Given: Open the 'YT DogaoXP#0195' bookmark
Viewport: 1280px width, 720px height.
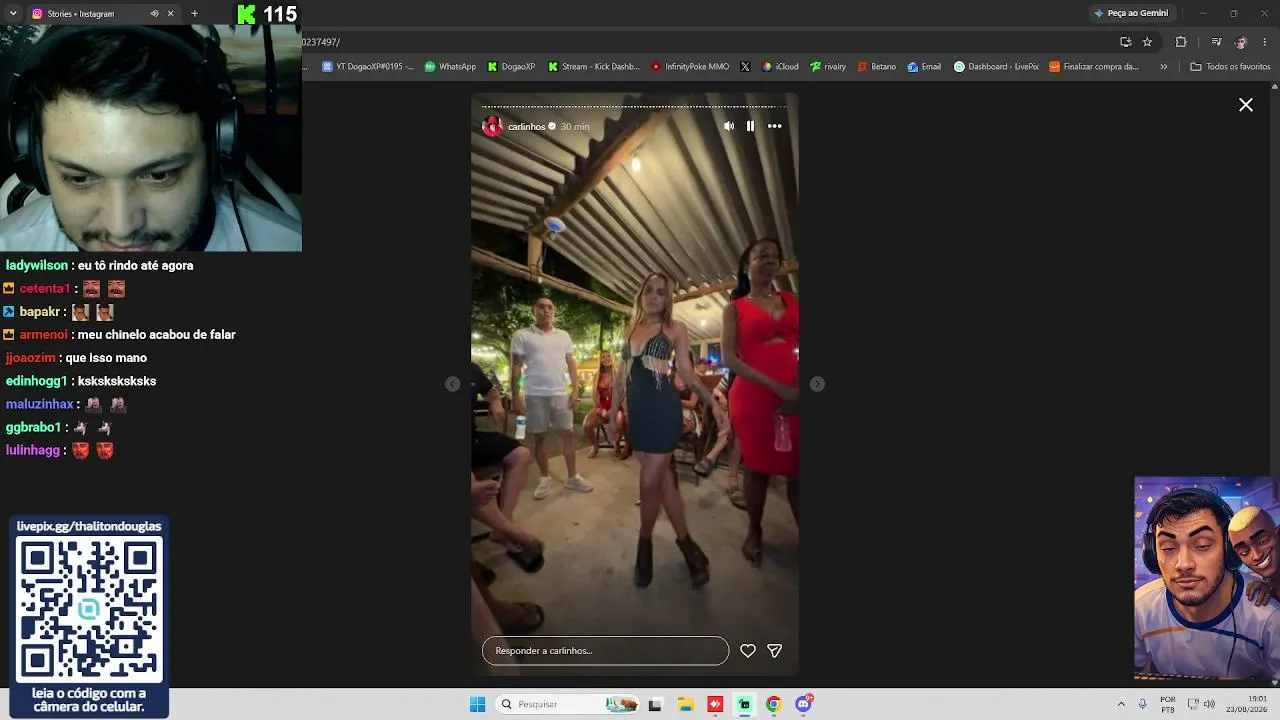Looking at the screenshot, I should point(368,67).
